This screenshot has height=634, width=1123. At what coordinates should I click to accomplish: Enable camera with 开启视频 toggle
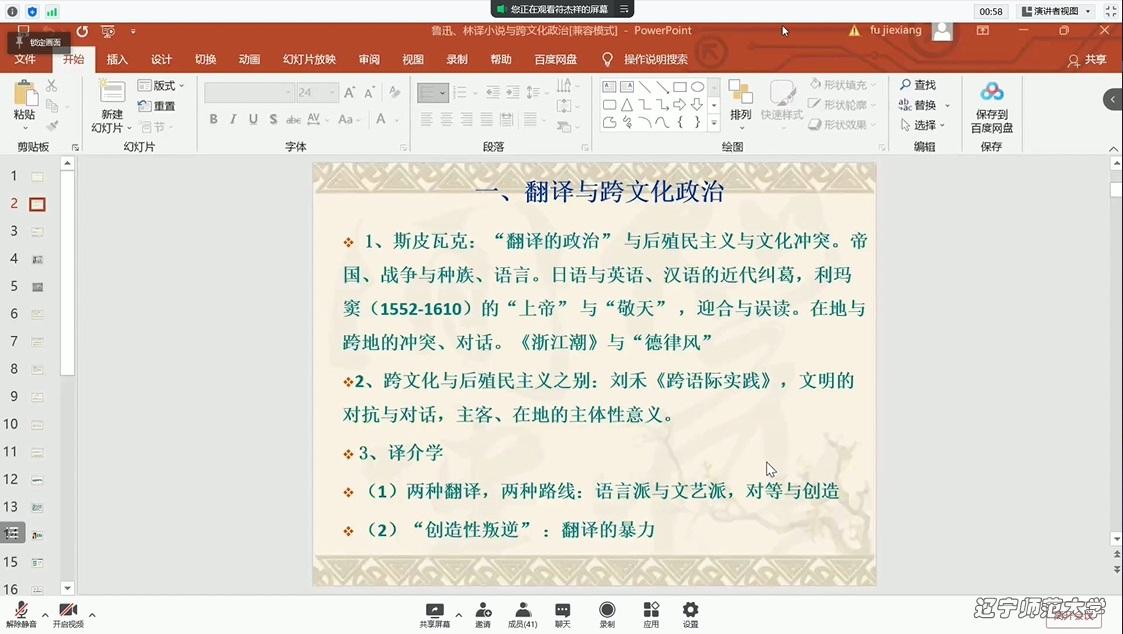click(x=68, y=612)
